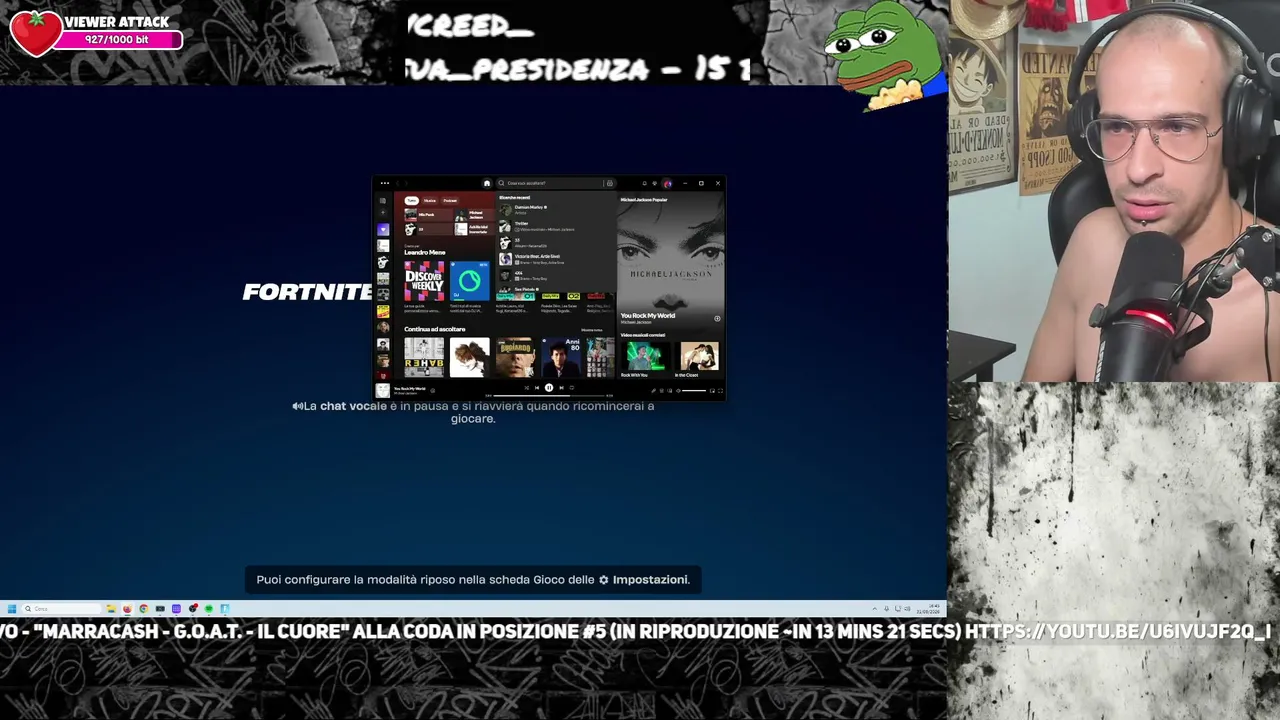Mute using the Spotify volume icon
Screen dimensions: 1280x720
pyautogui.click(x=680, y=391)
